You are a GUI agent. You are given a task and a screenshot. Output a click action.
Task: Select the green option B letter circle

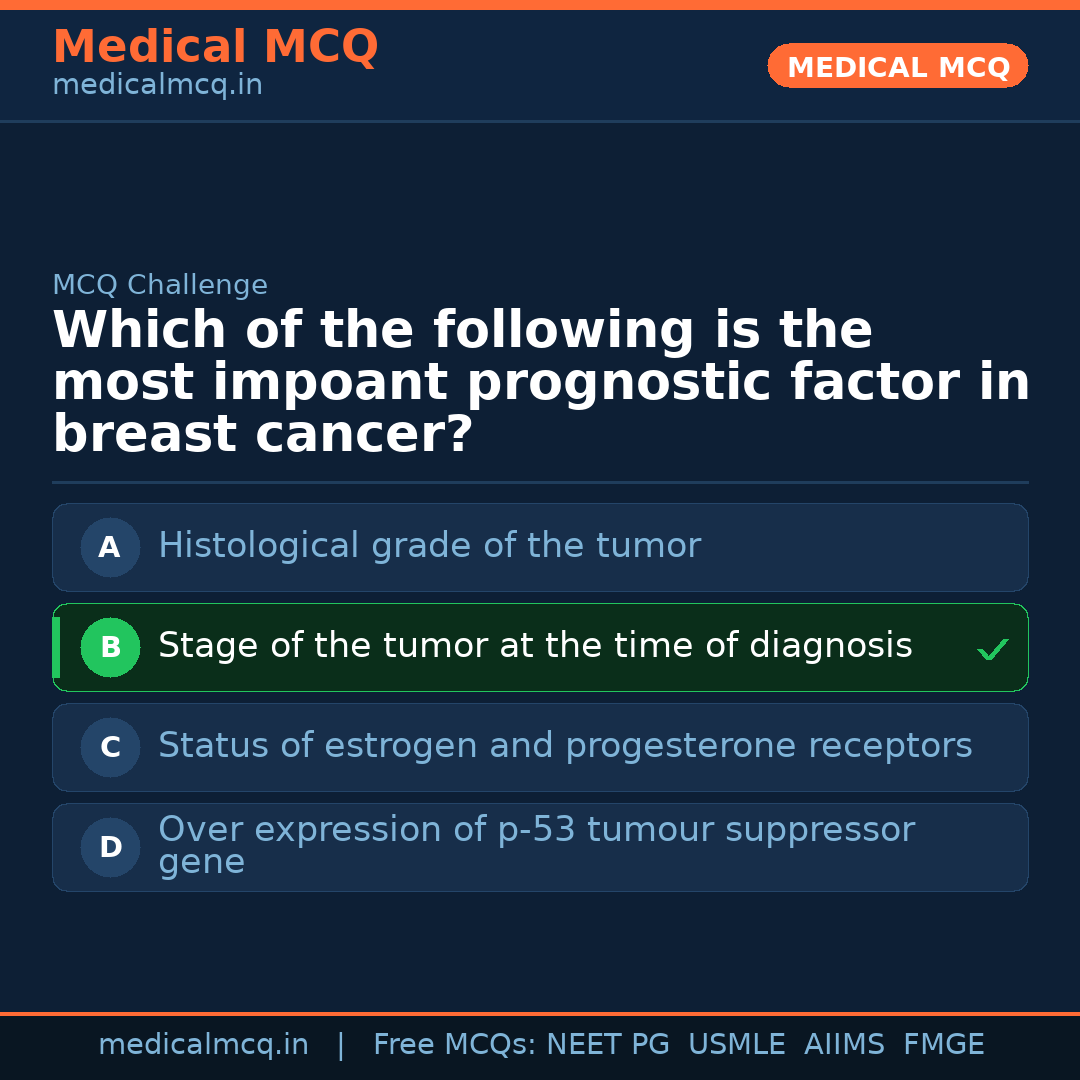[110, 647]
